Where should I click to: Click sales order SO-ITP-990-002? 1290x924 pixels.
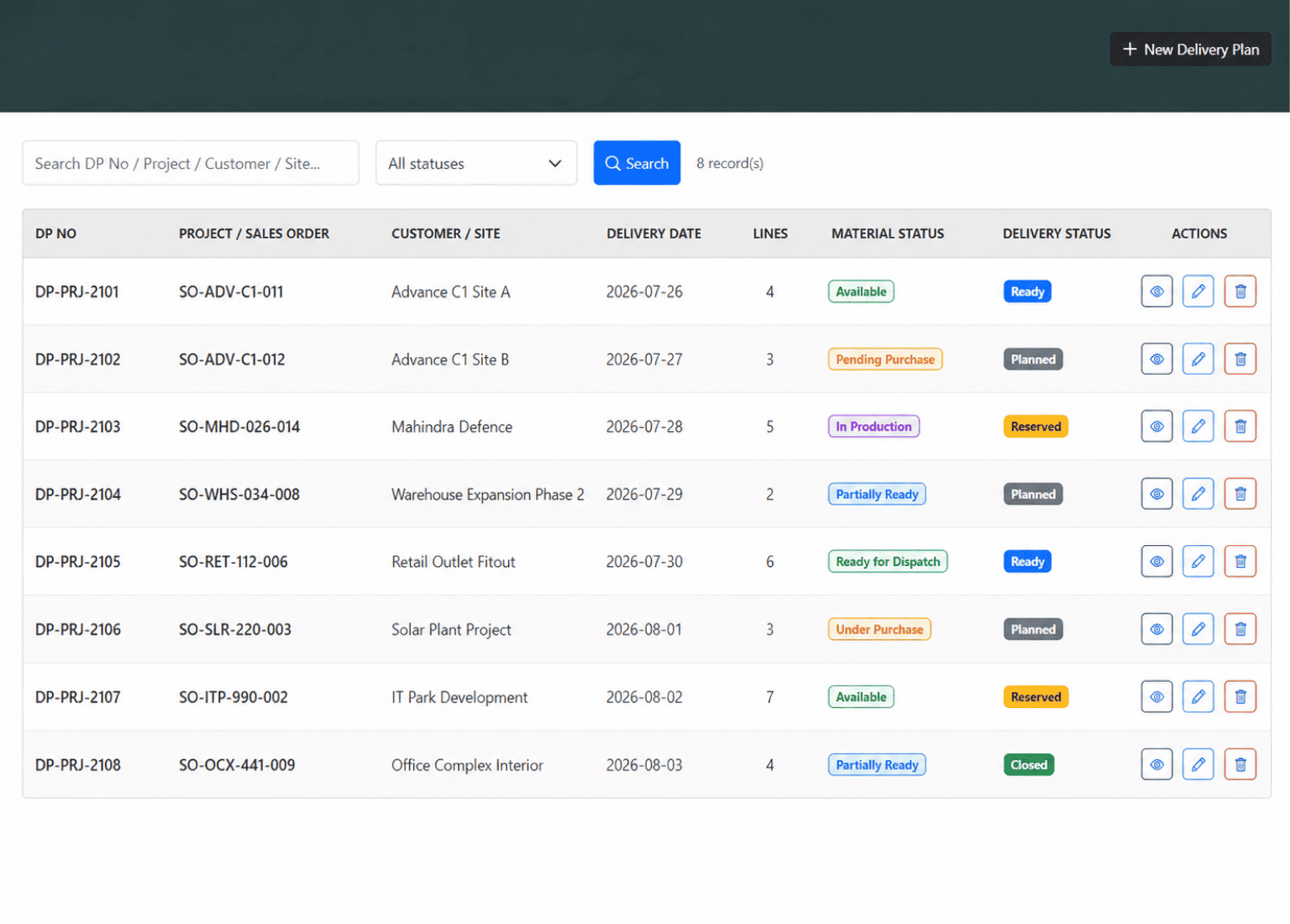pyautogui.click(x=233, y=697)
